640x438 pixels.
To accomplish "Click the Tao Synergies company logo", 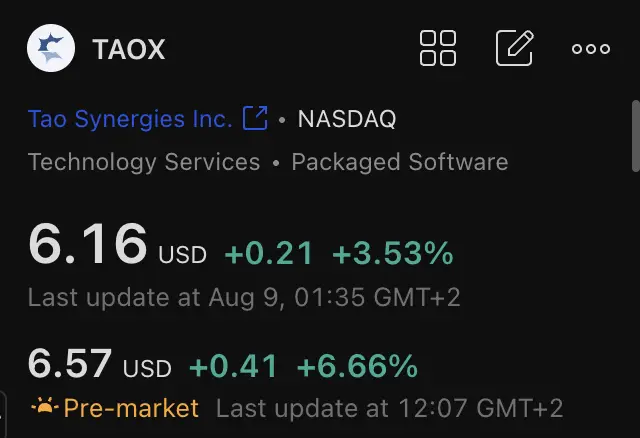I will tap(51, 48).
